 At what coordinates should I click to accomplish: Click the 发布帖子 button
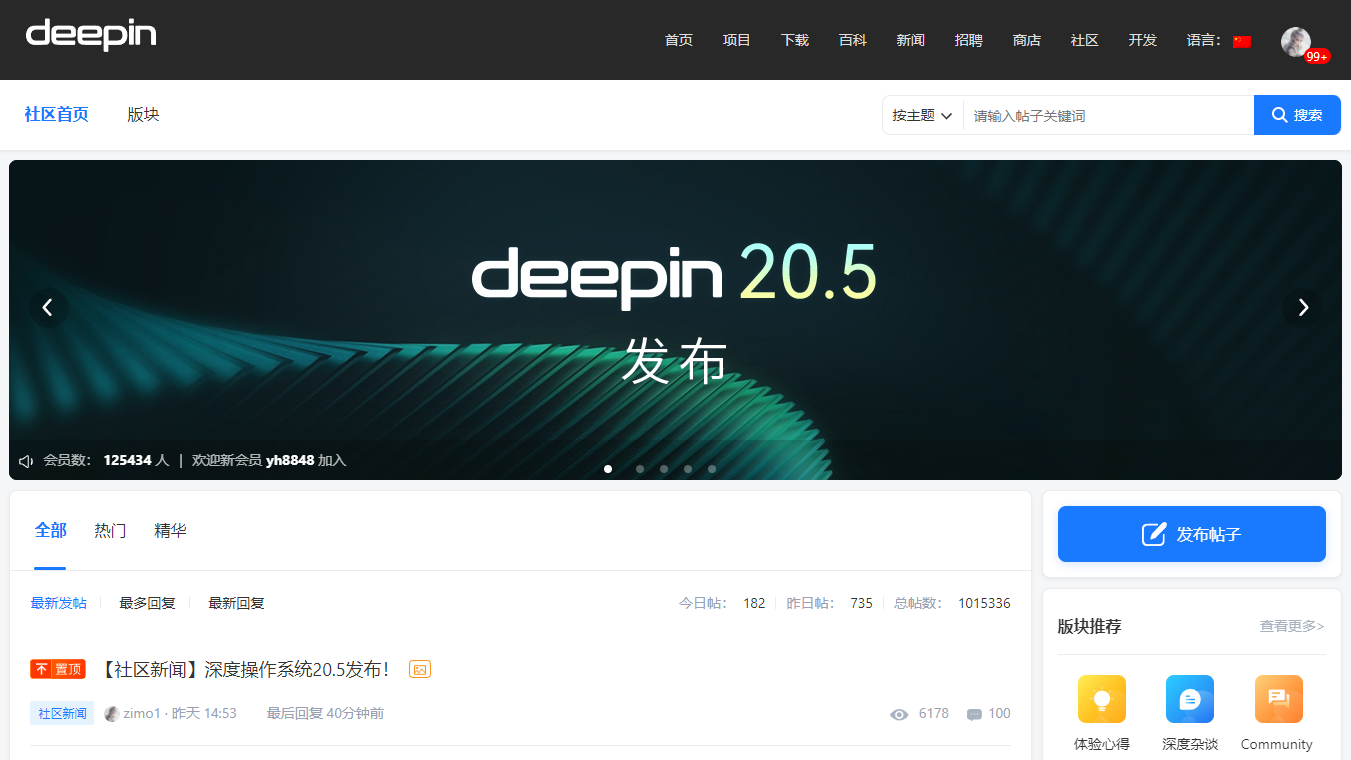coord(1192,534)
